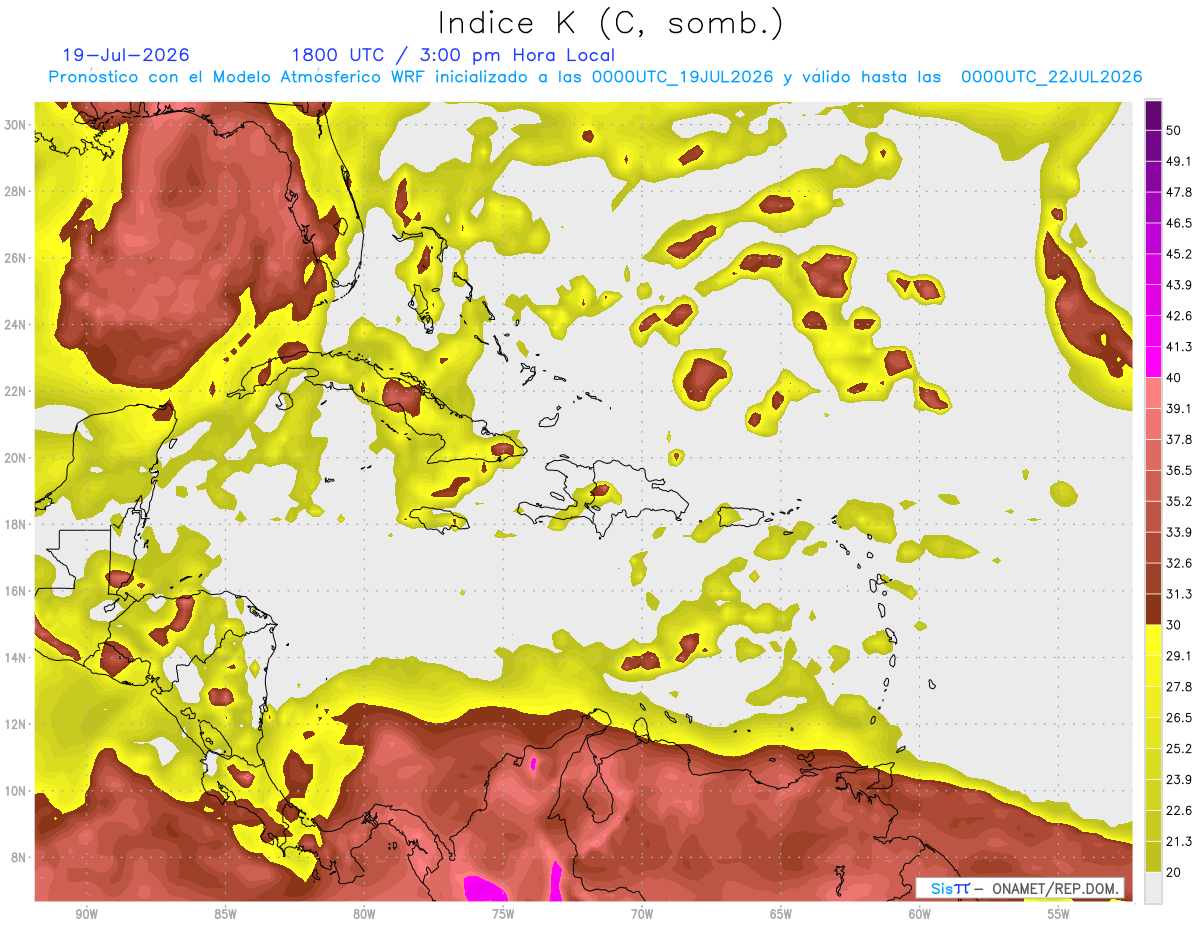Viewport: 1200px width, 927px height.
Task: Click the "85W" longitude label
Action: click(225, 914)
